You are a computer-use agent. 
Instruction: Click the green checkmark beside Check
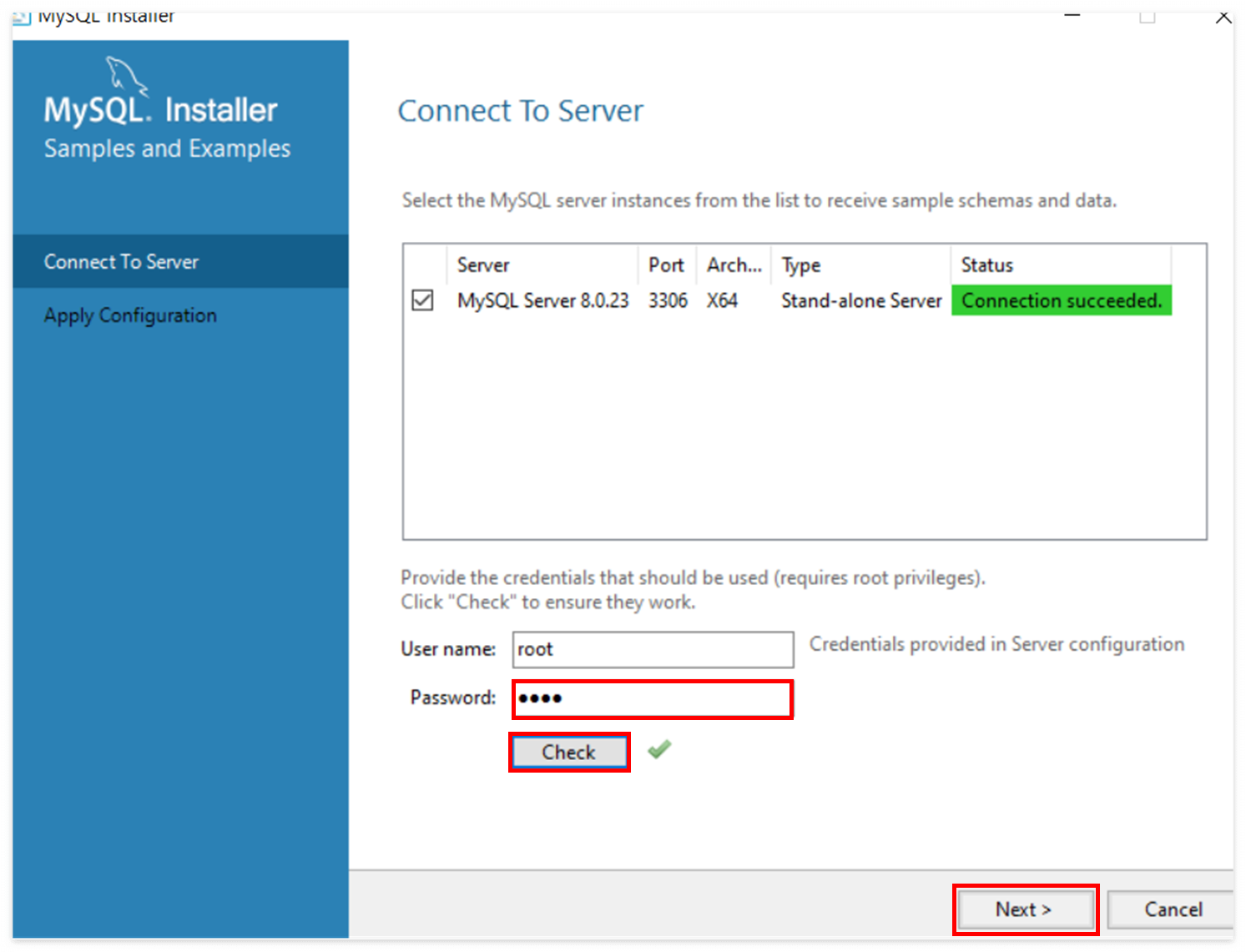(659, 749)
